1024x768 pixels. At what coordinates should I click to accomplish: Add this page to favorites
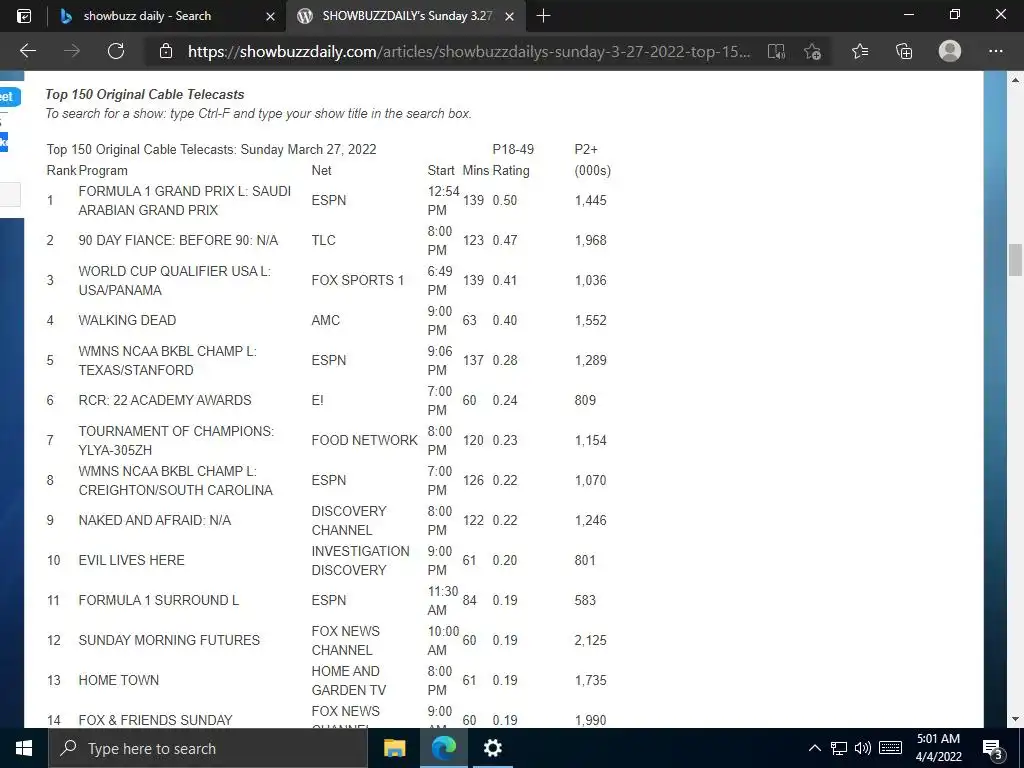tap(812, 51)
